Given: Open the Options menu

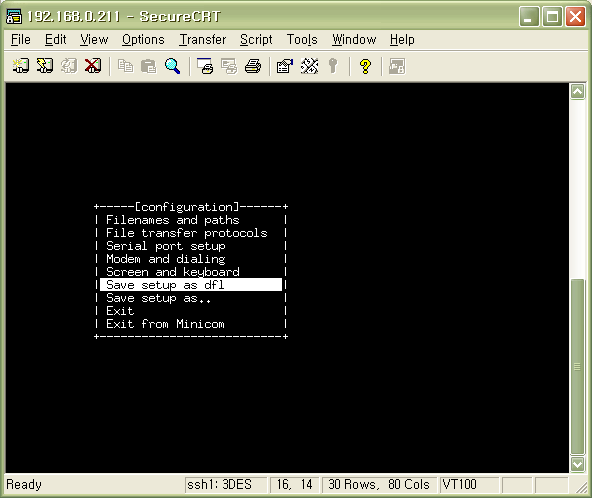Looking at the screenshot, I should coord(143,40).
